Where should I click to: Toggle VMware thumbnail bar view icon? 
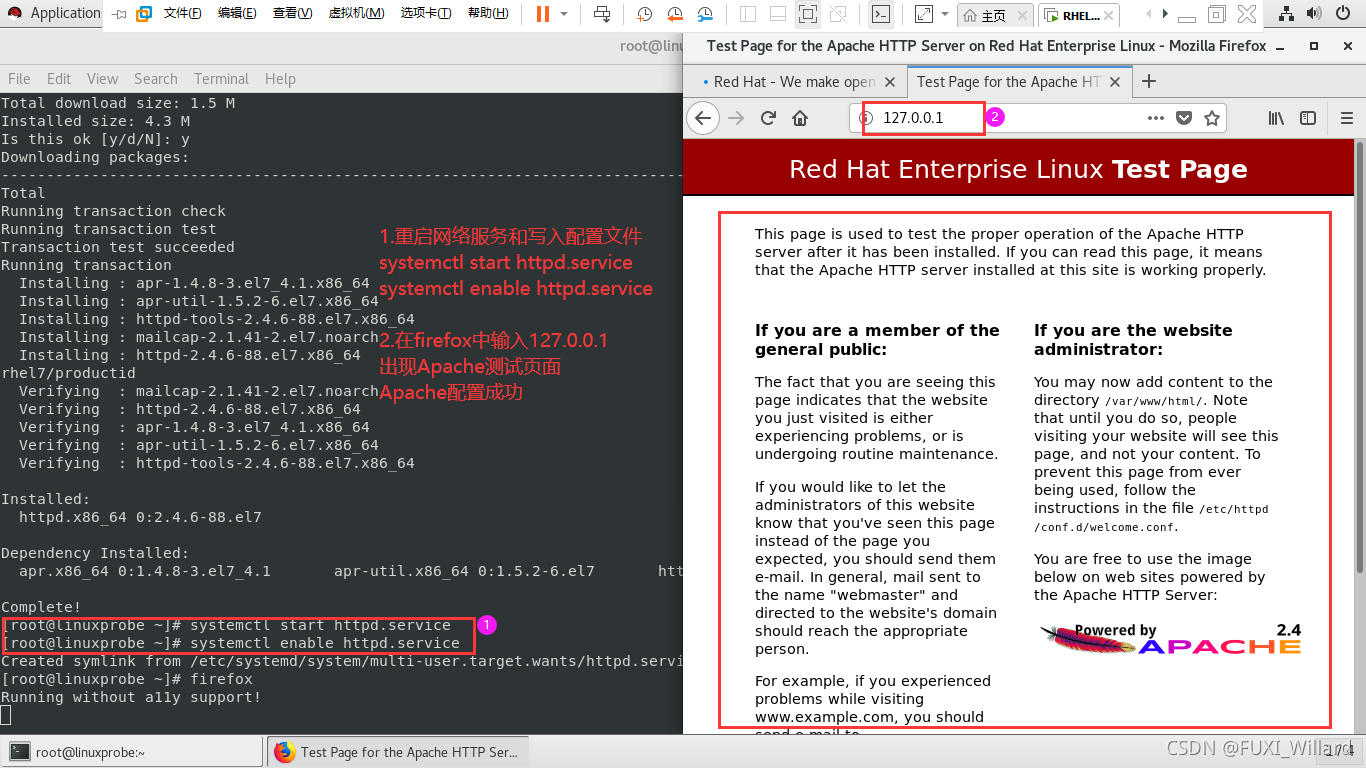[778, 14]
